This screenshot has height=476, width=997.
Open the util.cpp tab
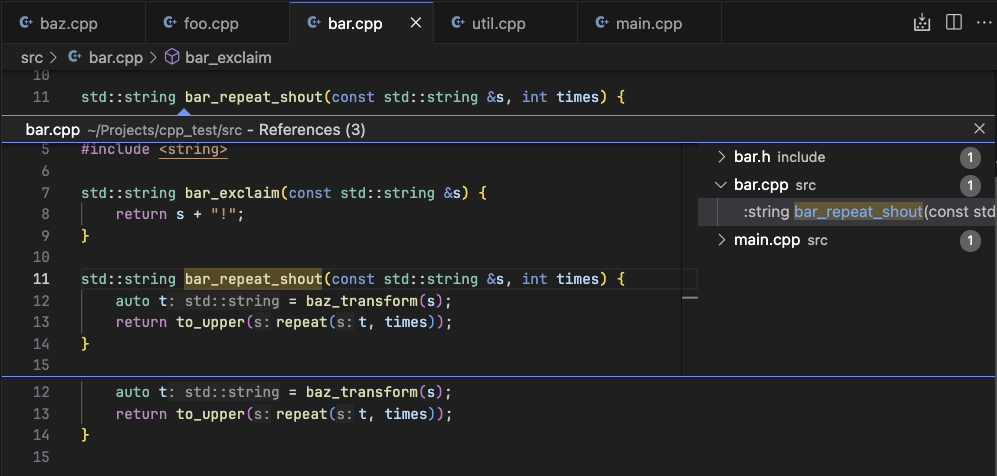[505, 24]
